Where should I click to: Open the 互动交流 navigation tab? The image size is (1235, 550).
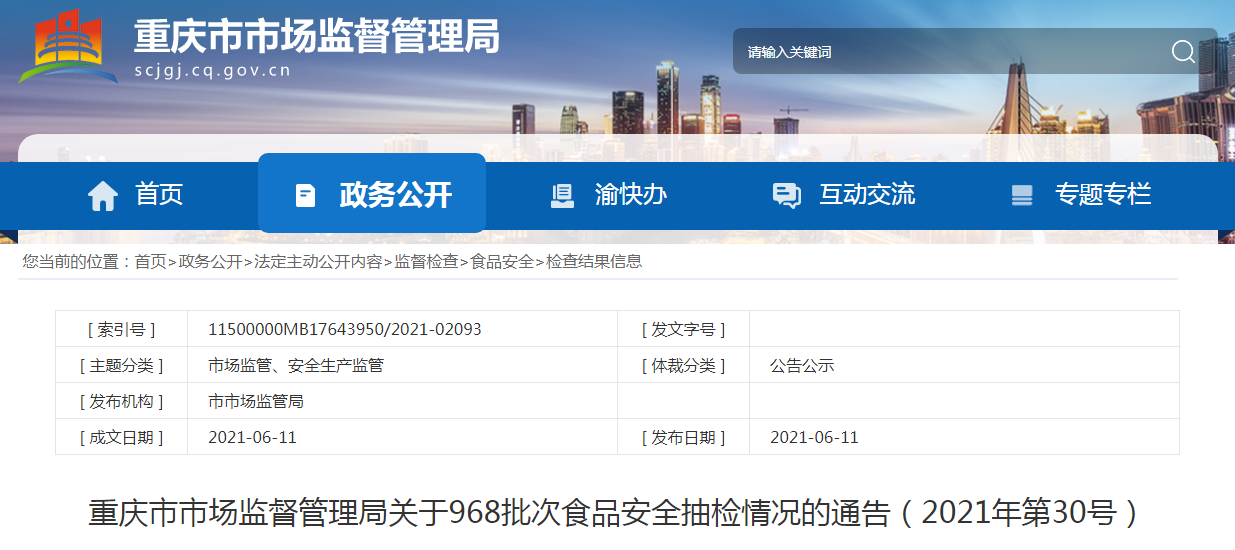pos(845,195)
